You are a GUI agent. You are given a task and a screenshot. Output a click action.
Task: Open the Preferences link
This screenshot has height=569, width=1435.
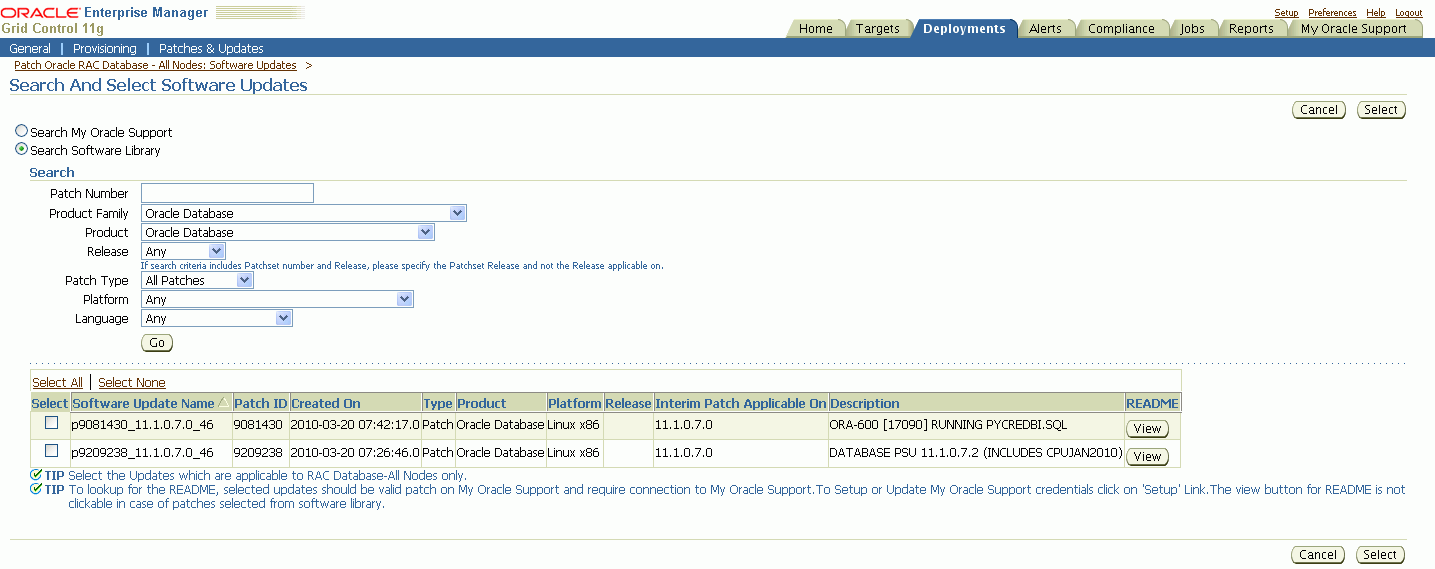point(1332,13)
